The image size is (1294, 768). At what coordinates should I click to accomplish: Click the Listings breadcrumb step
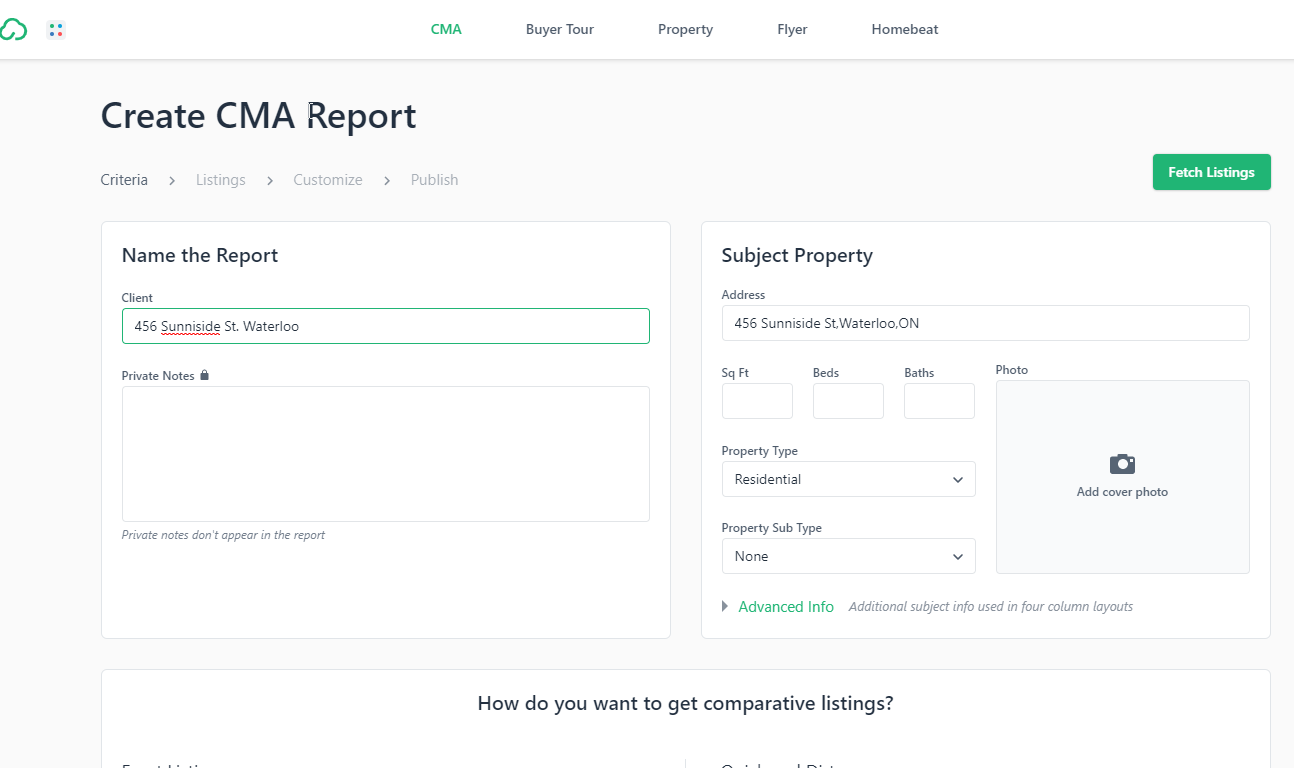point(220,179)
